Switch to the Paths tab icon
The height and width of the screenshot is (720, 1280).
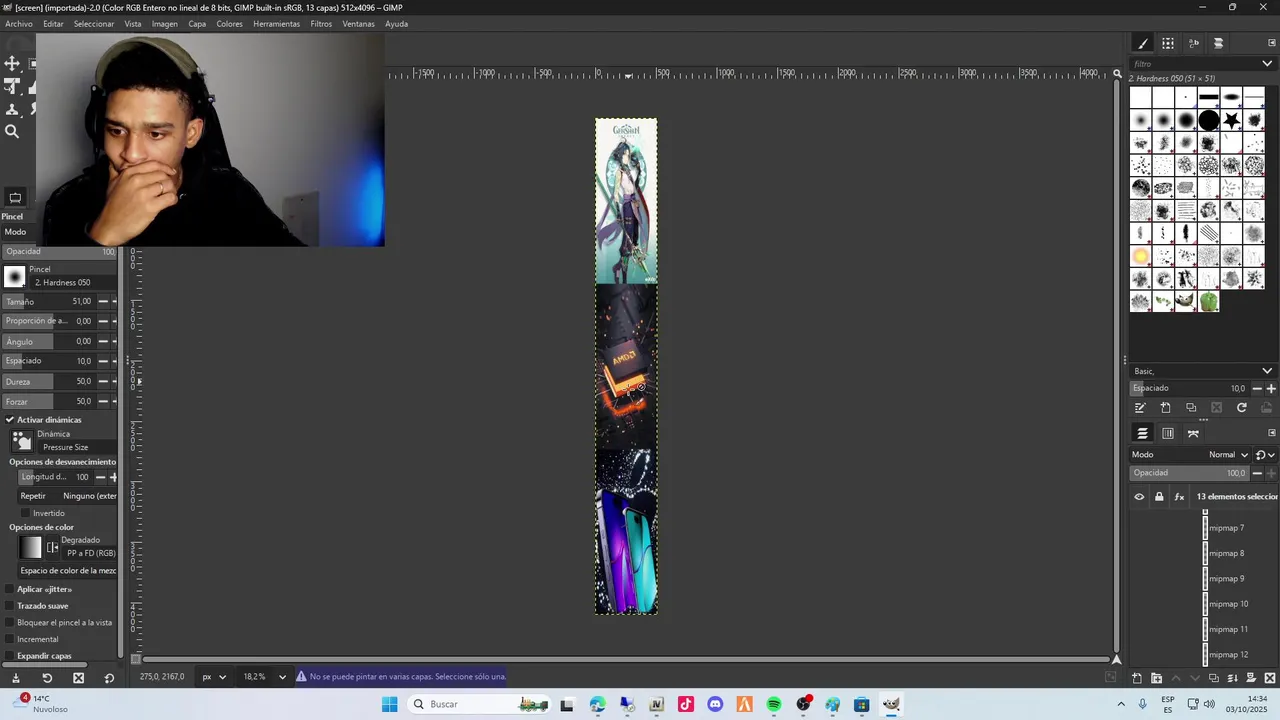pyautogui.click(x=1193, y=433)
